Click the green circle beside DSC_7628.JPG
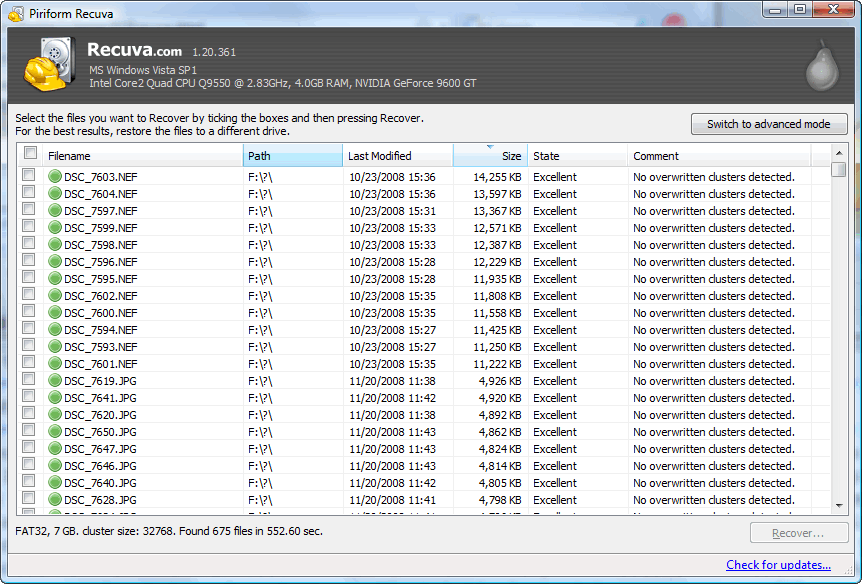This screenshot has height=584, width=862. point(54,500)
